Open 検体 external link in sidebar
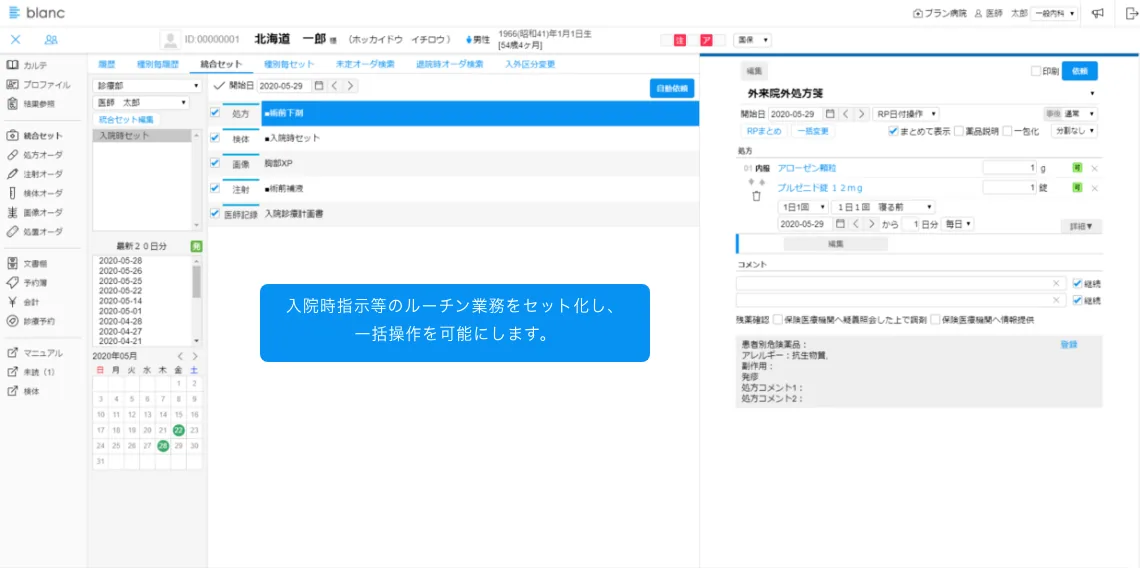Screen dimensions: 1140x568 (x=23, y=391)
